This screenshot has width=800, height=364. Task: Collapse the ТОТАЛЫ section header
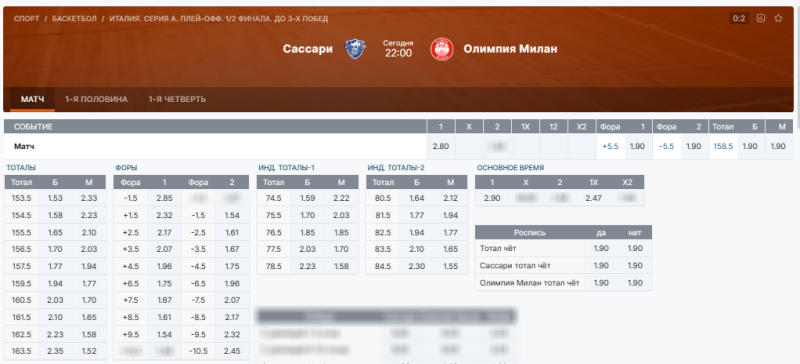(x=21, y=167)
